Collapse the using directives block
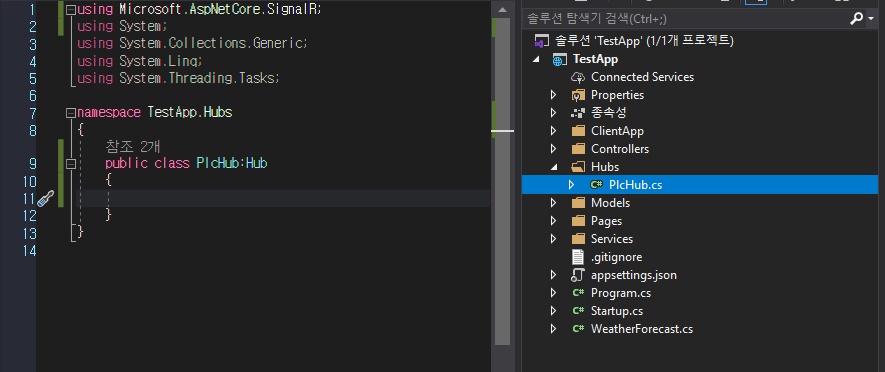This screenshot has width=885, height=372. 71,10
